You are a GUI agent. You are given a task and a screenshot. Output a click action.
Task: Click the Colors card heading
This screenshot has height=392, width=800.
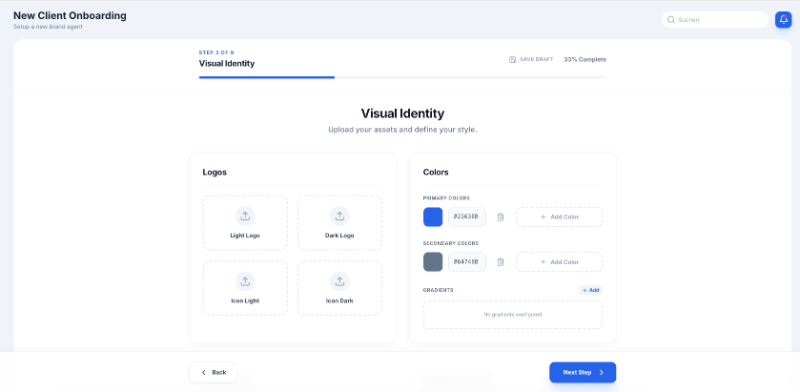tap(436, 173)
